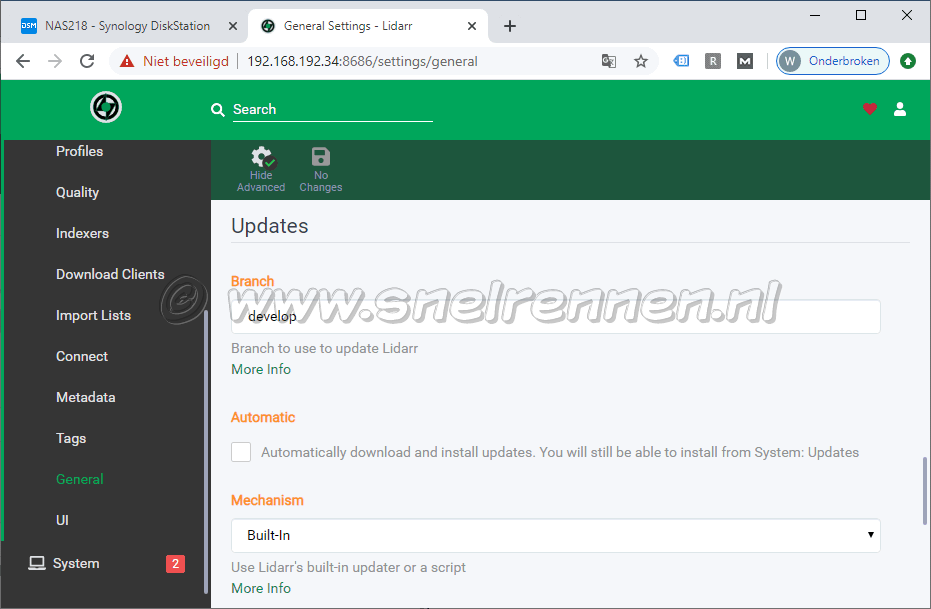931x609 pixels.
Task: Open UI settings in sidebar
Action: [x=62, y=520]
